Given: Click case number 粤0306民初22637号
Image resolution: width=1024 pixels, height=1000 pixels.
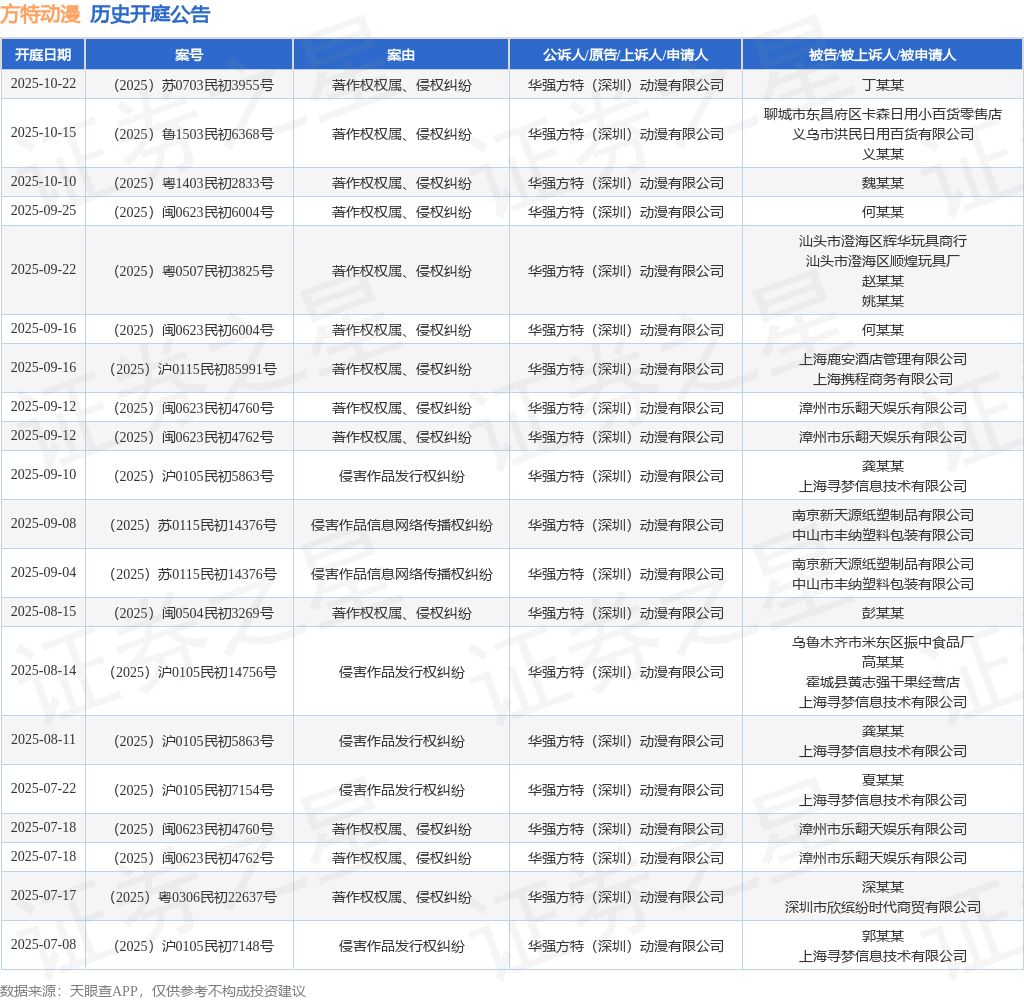Looking at the screenshot, I should [x=193, y=897].
